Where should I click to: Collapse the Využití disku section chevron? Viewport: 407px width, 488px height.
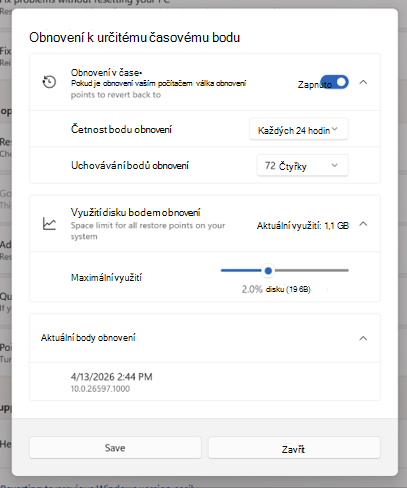point(363,224)
